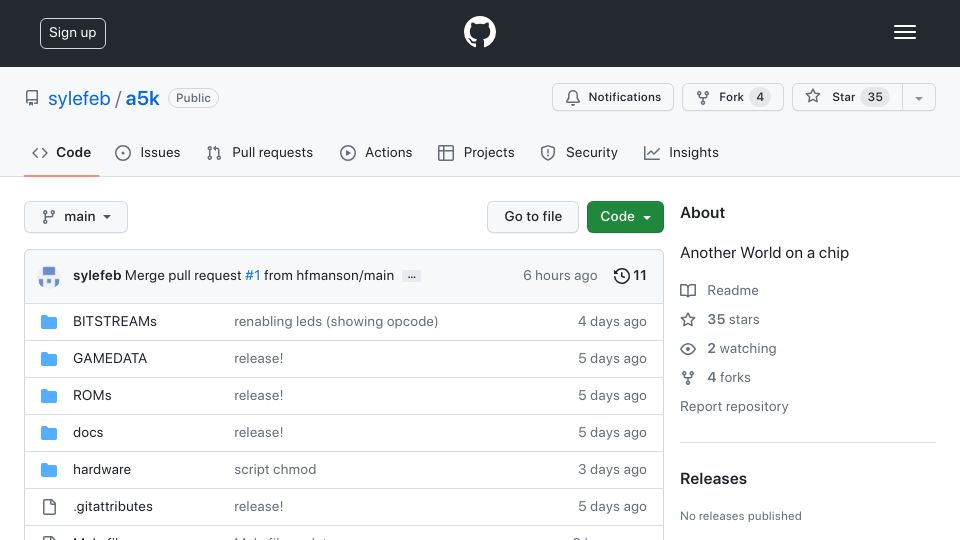960x540 pixels.
Task: Click the 4 days ago timestamp for BITSTREAMs
Action: [612, 321]
